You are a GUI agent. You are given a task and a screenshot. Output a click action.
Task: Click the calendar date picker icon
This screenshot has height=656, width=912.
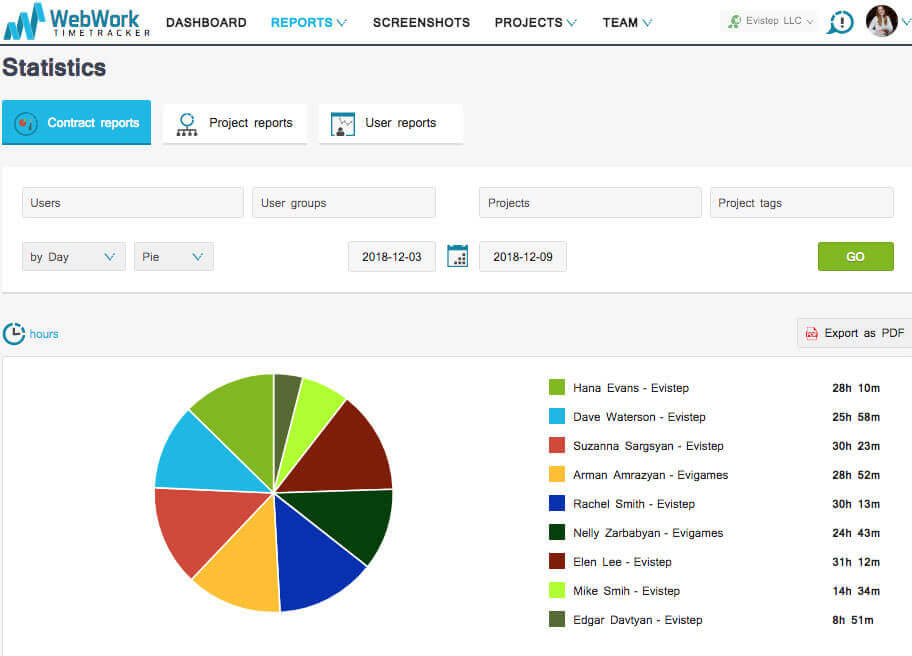point(457,256)
